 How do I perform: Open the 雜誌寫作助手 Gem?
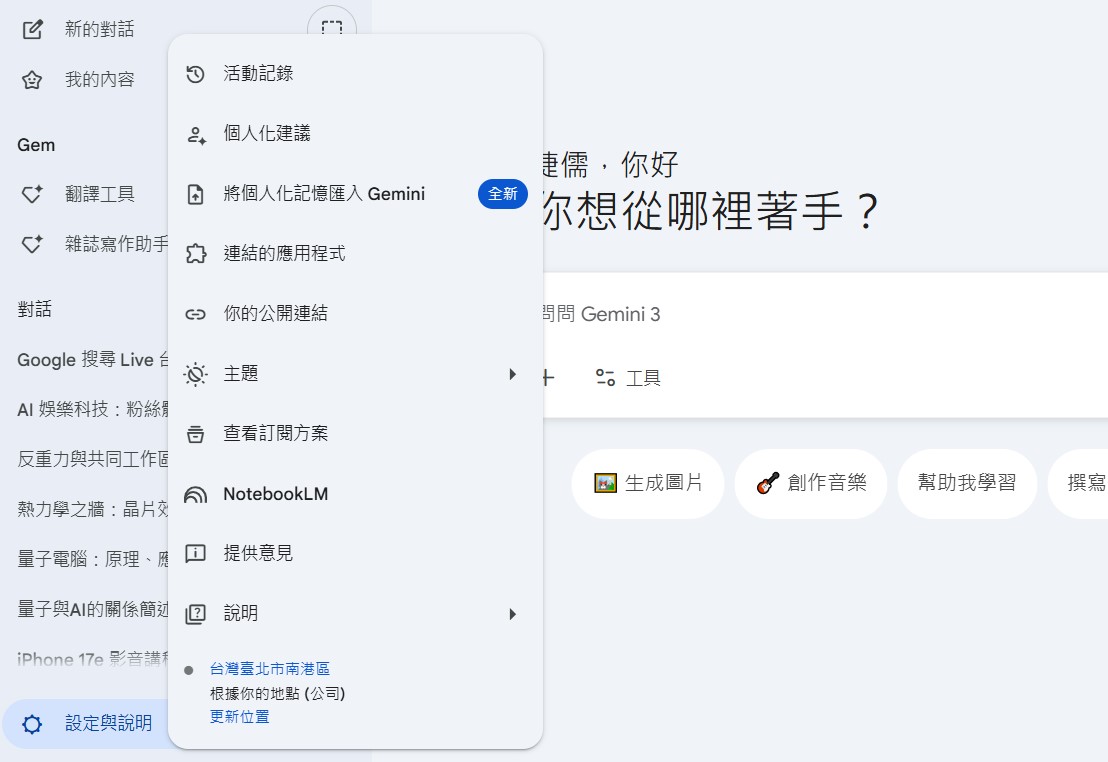tap(83, 243)
